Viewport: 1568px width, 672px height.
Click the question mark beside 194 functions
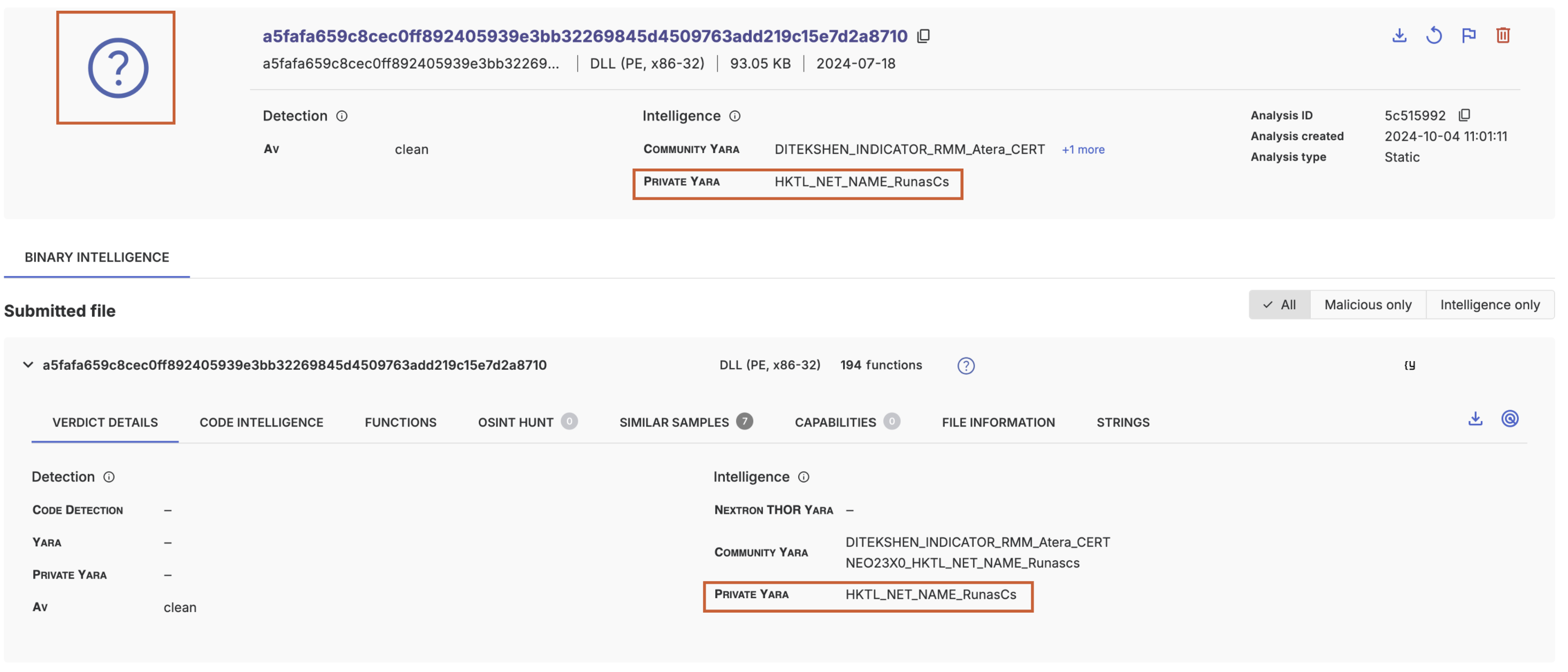click(966, 365)
